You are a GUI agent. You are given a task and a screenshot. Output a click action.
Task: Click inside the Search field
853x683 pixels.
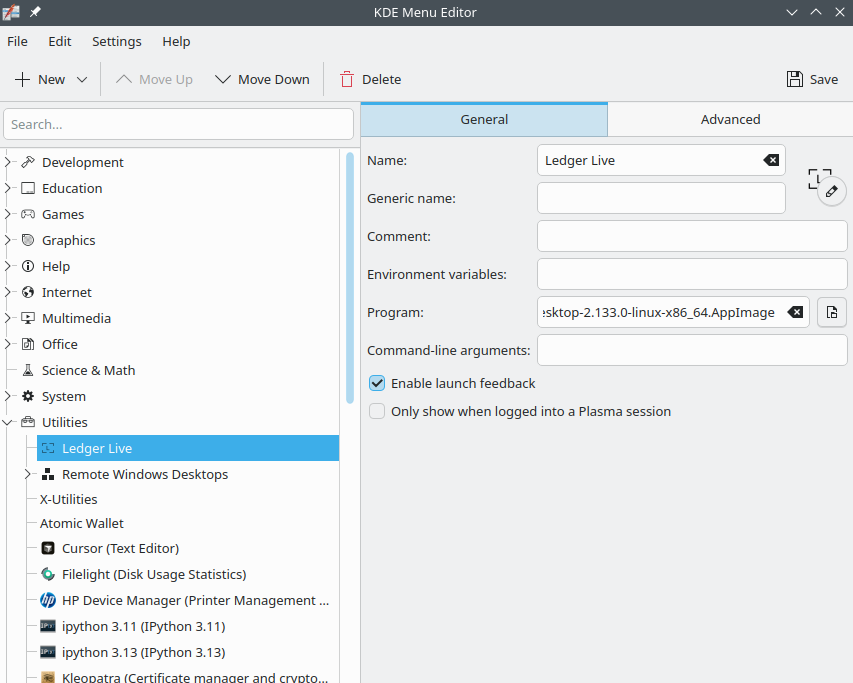(178, 123)
